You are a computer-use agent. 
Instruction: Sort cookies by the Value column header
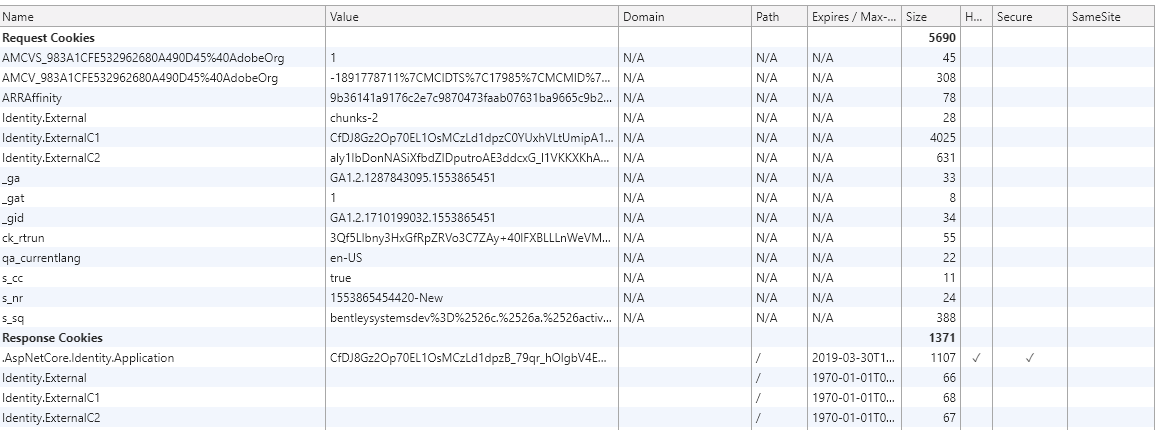click(x=472, y=16)
